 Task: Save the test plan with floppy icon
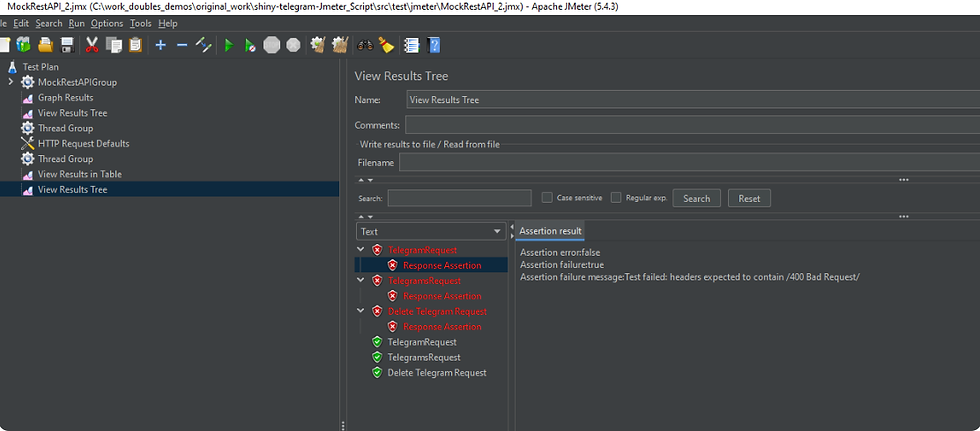(x=68, y=45)
